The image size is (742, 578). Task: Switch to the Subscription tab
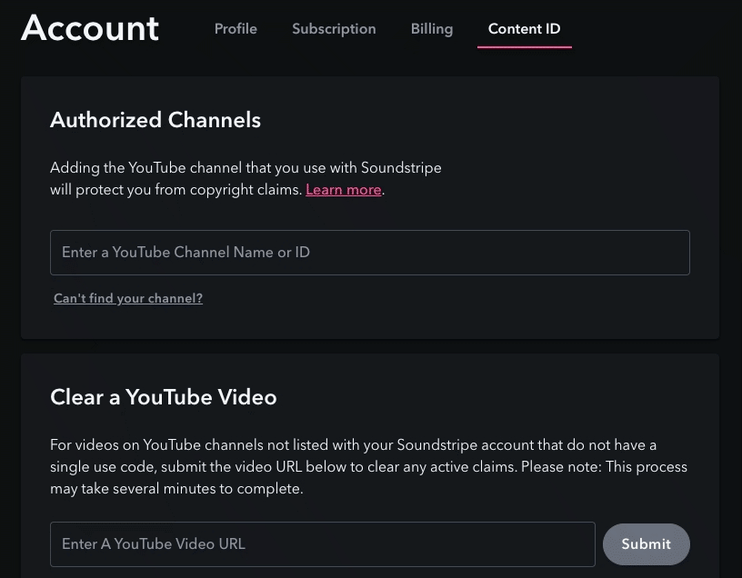[x=334, y=29]
